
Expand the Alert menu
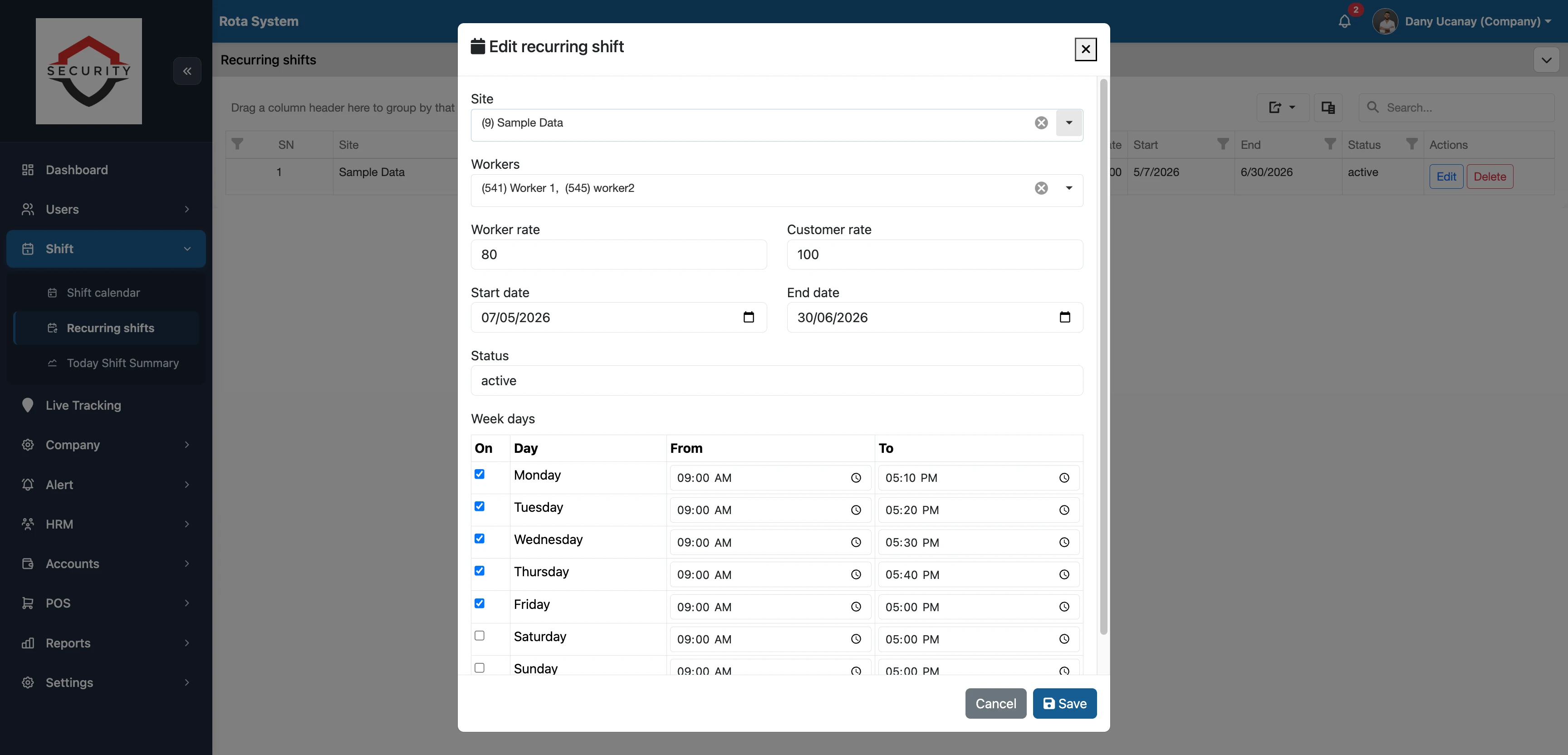tap(106, 485)
